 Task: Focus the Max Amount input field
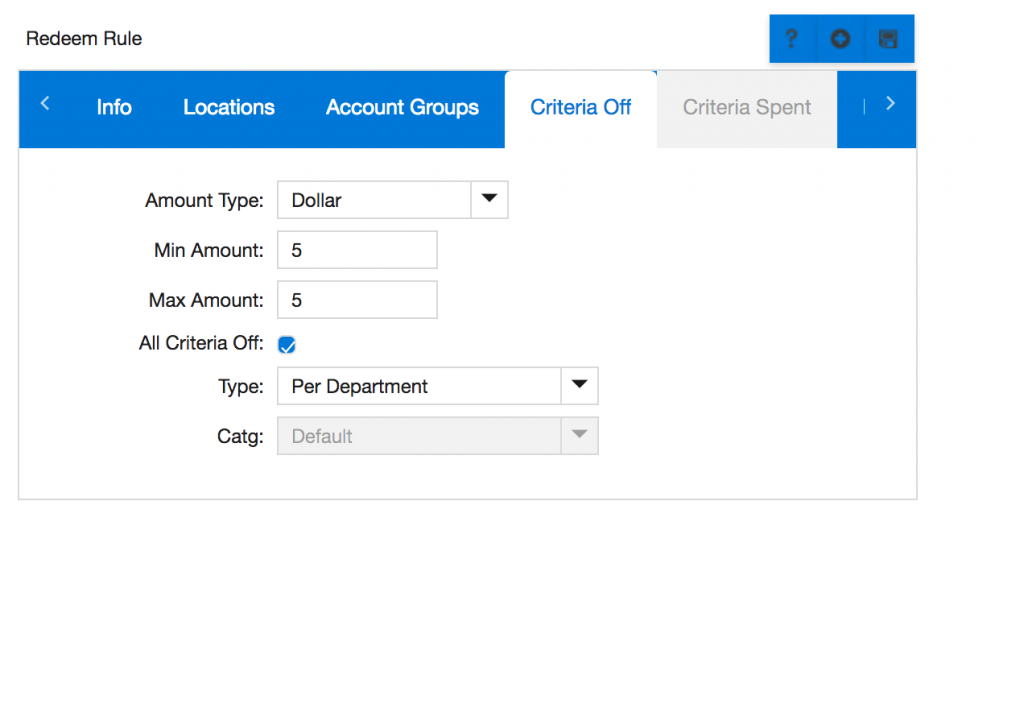tap(357, 300)
